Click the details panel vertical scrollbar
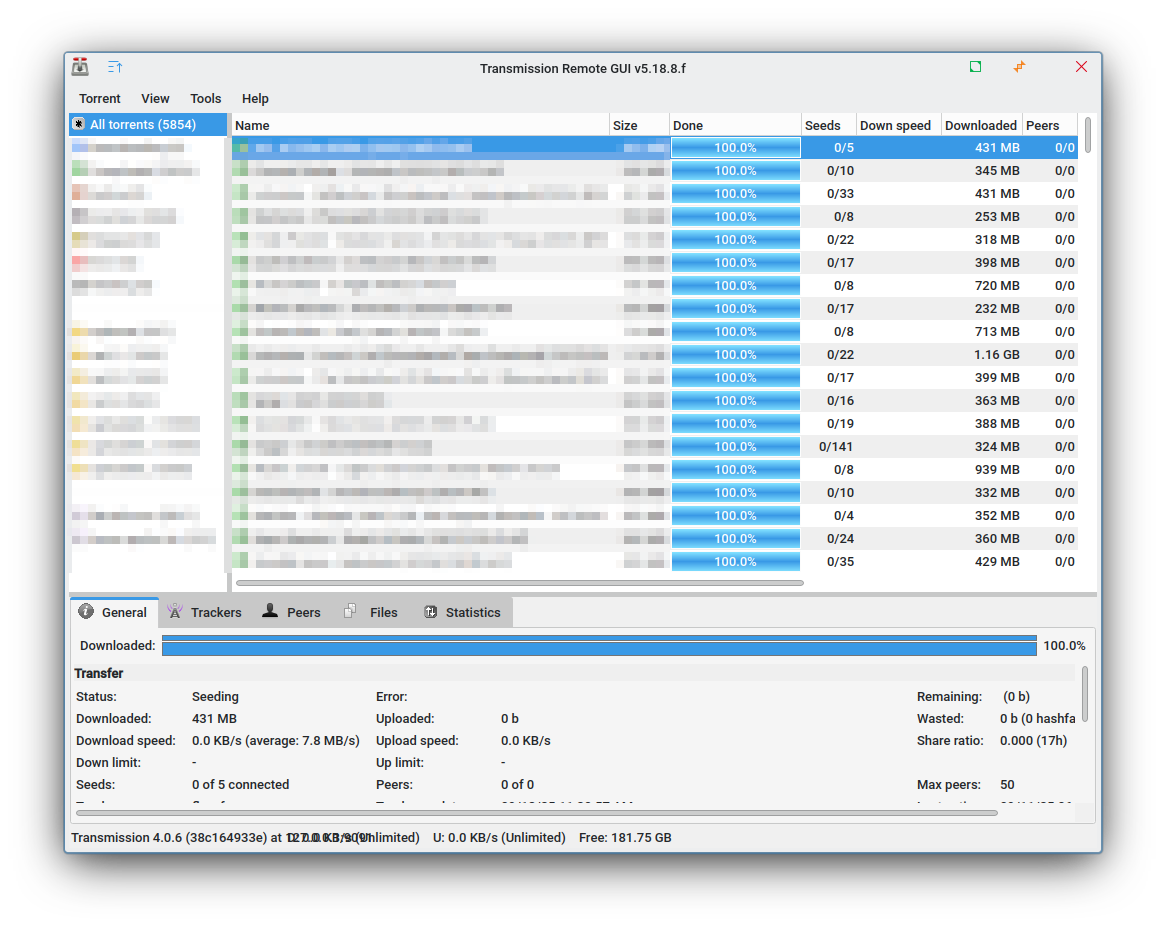1166x929 pixels. click(1085, 694)
